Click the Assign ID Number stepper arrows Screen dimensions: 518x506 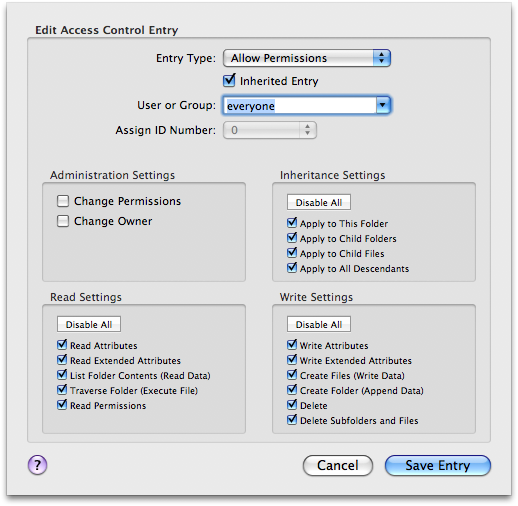click(307, 130)
